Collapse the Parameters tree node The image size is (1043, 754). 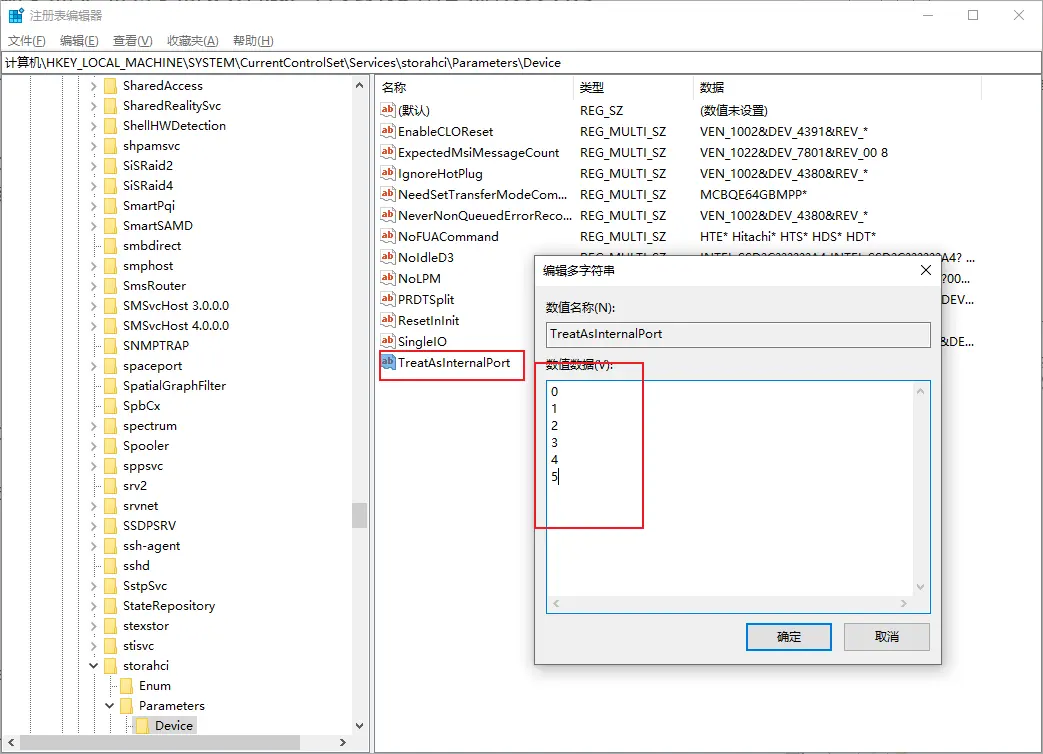110,705
